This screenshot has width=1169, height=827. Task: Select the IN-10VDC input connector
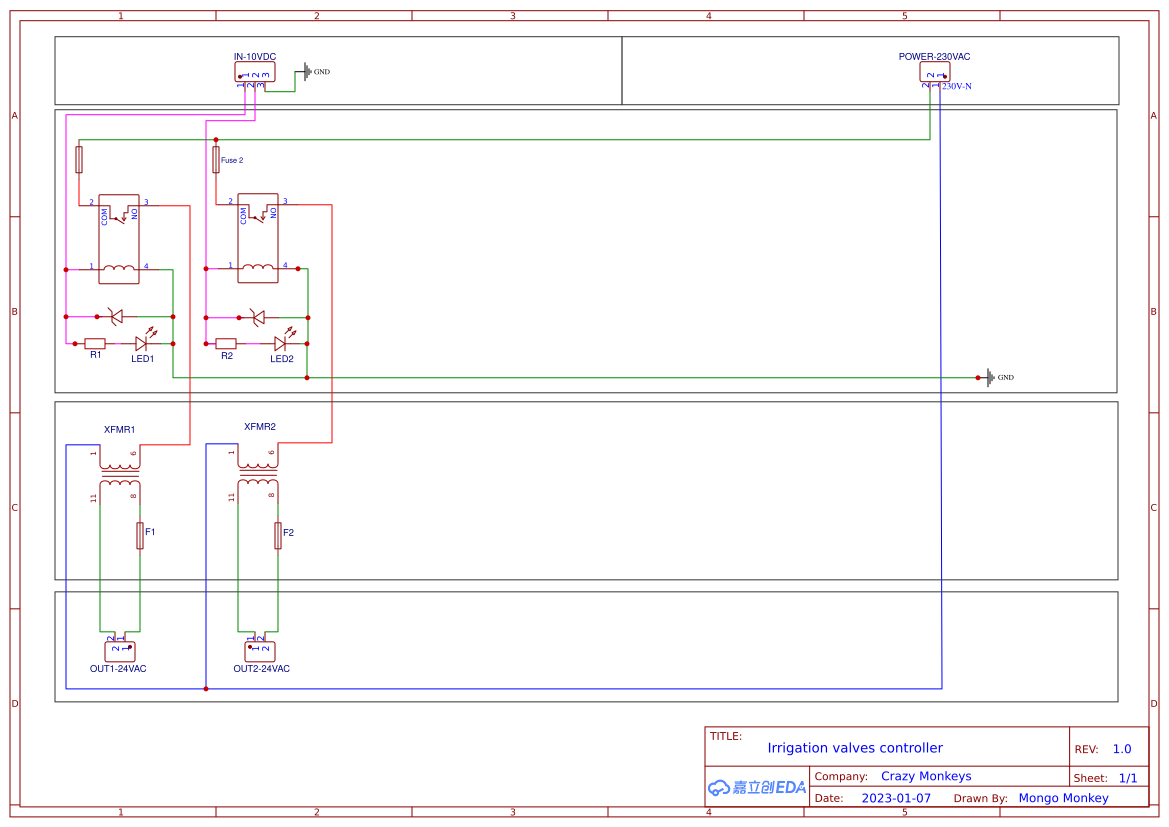click(253, 71)
